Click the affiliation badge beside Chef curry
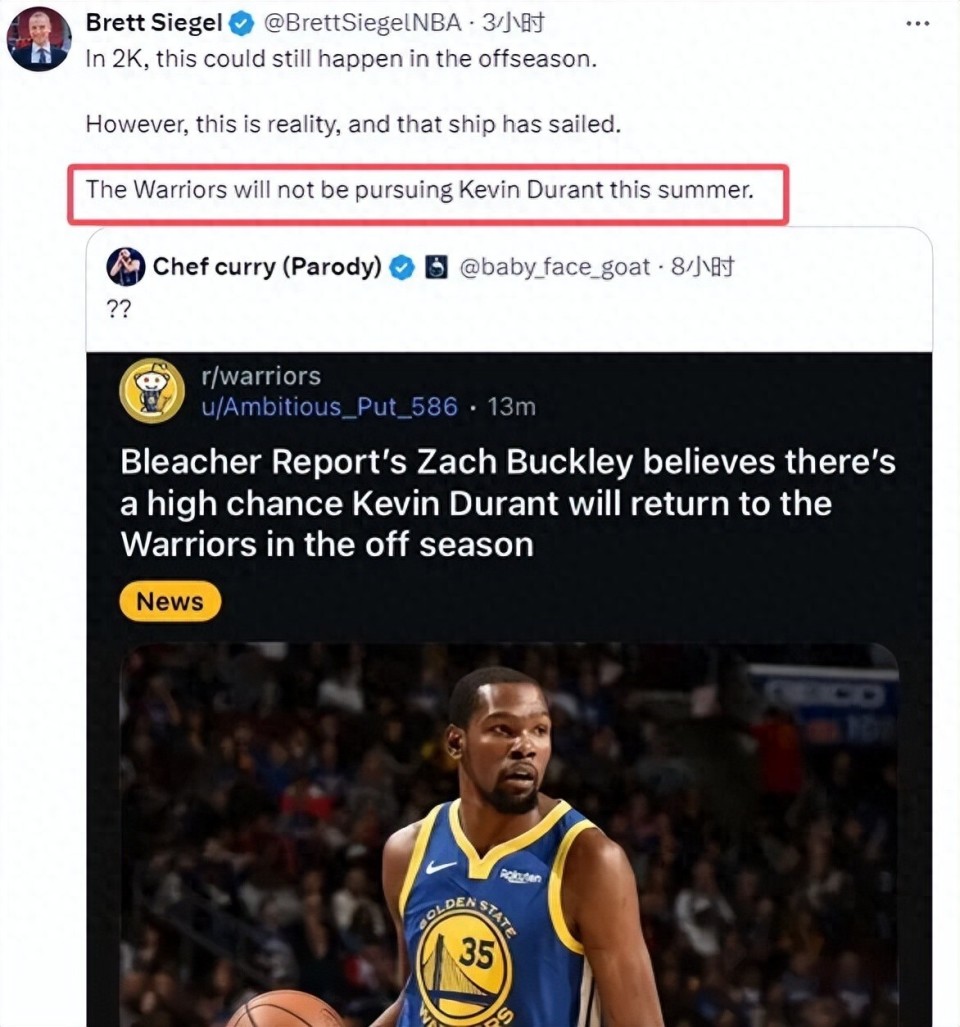 (x=436, y=267)
